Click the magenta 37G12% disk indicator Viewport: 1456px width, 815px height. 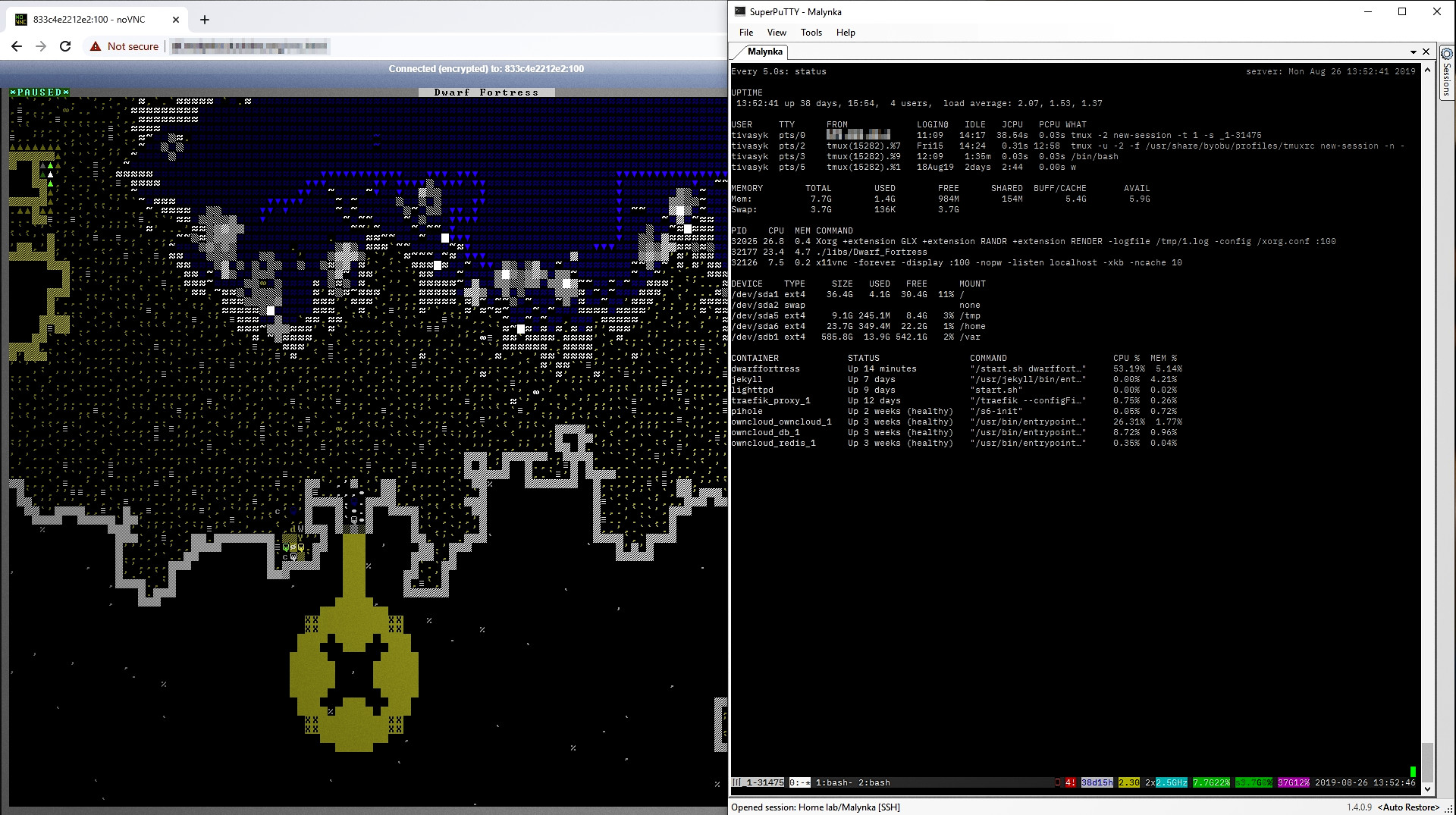(x=1294, y=782)
